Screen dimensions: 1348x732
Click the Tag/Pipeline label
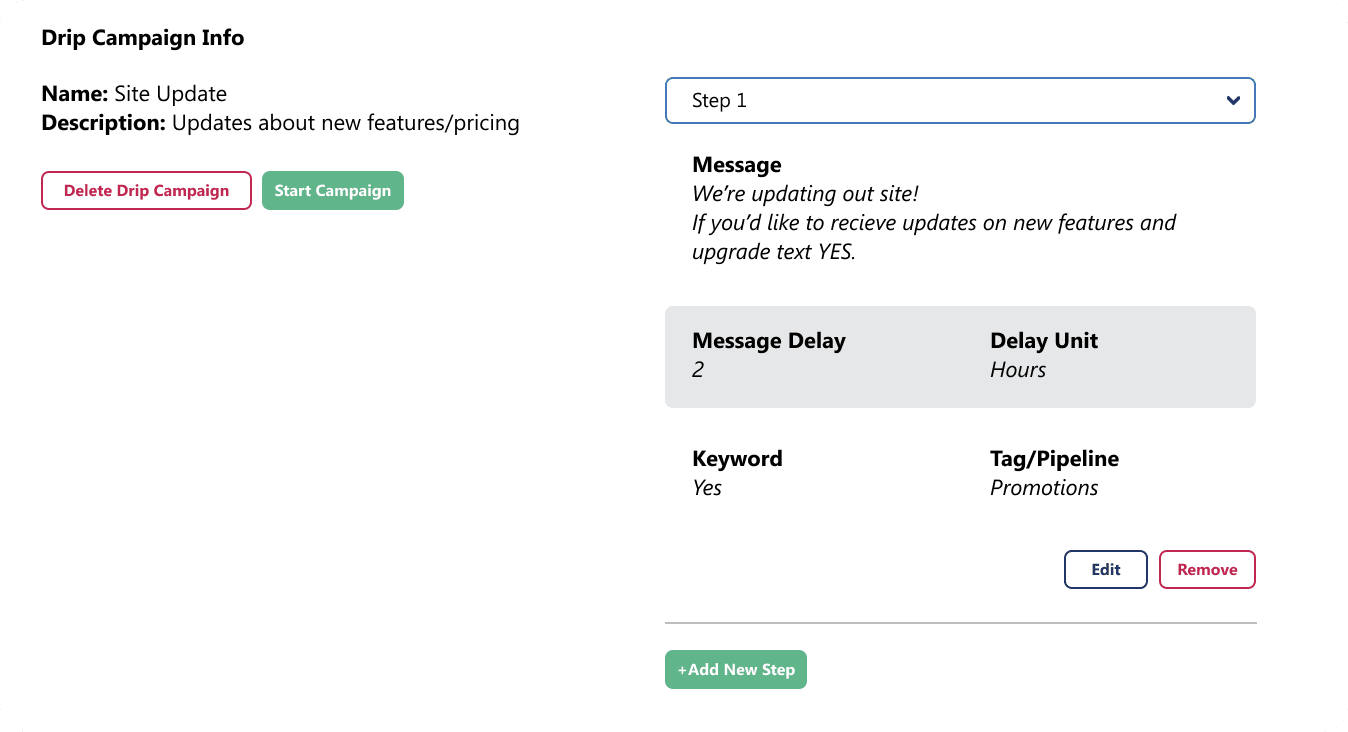click(1055, 459)
